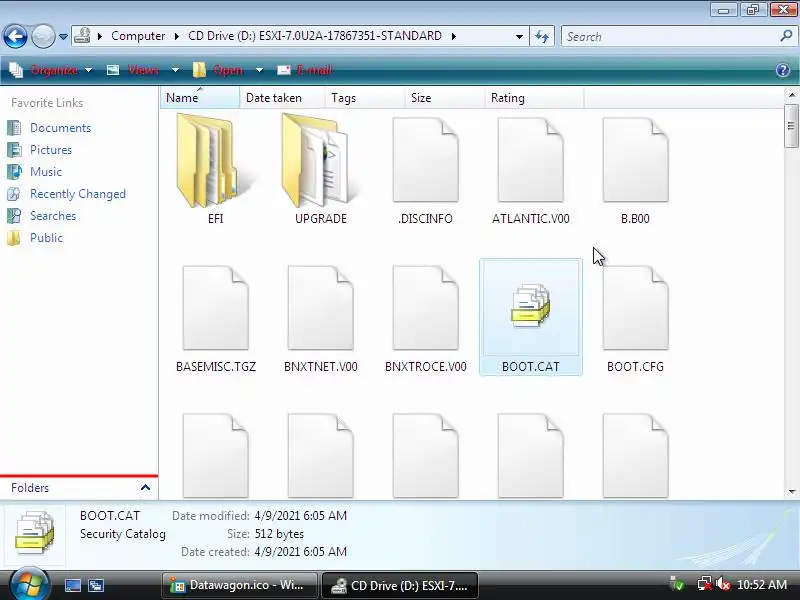Image resolution: width=800 pixels, height=600 pixels.
Task: Open Documents in Favorite Links
Action: pos(60,128)
